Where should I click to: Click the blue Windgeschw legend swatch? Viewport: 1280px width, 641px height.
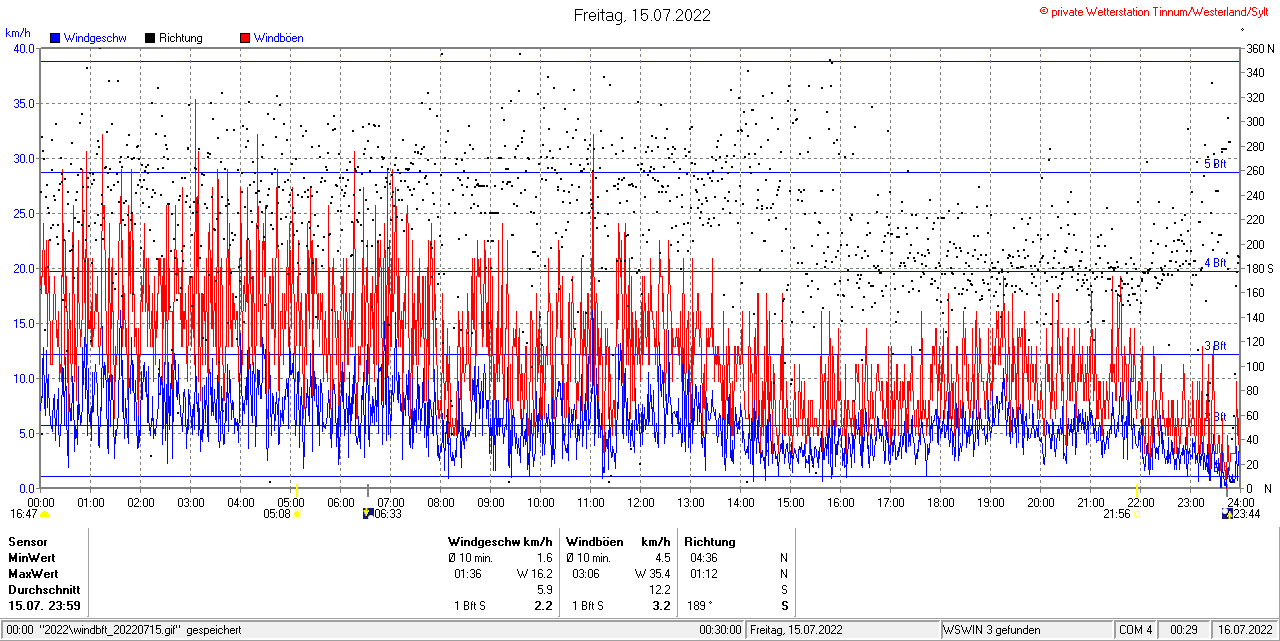[x=55, y=38]
